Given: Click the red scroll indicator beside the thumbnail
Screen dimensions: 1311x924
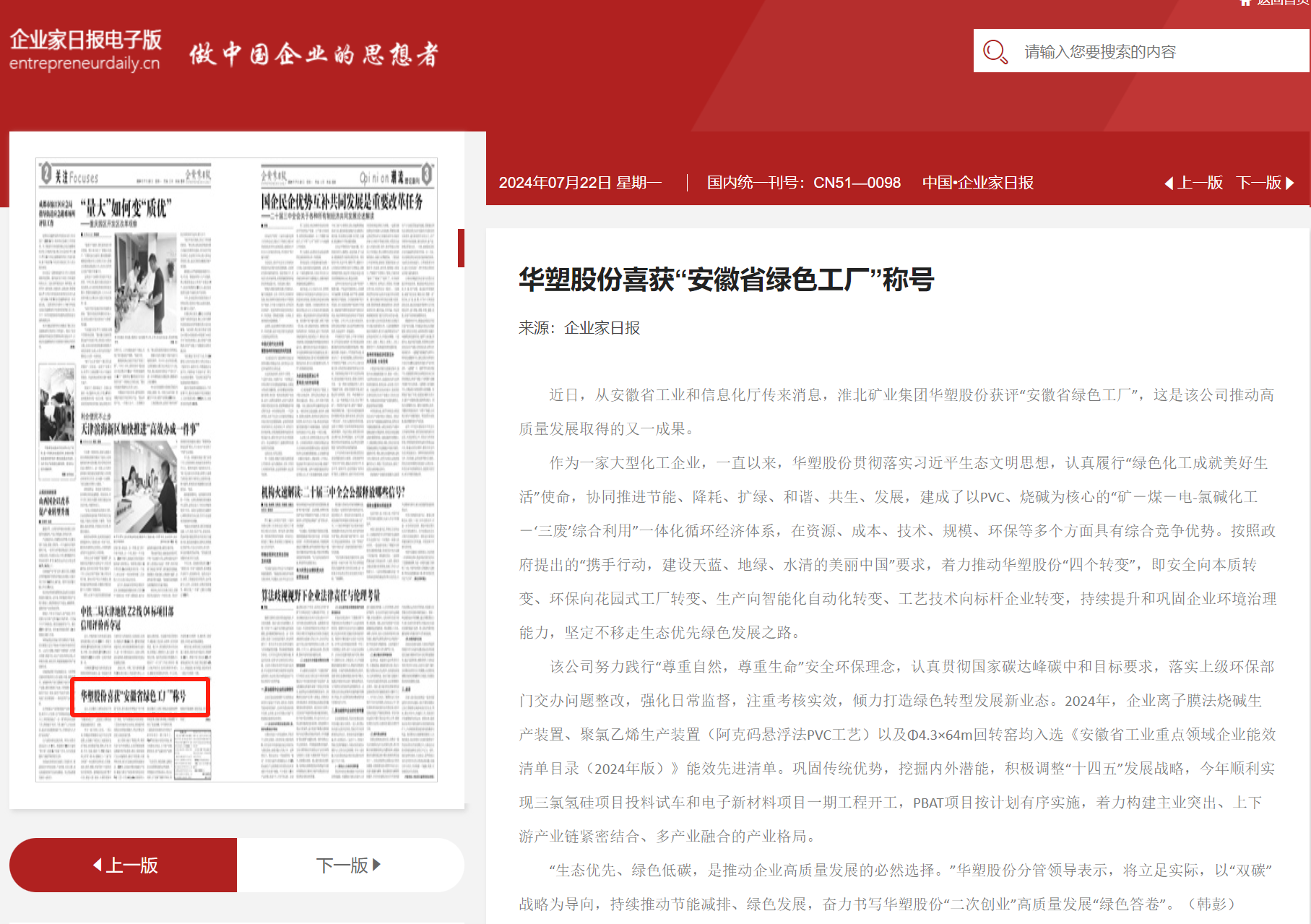Looking at the screenshot, I should pos(461,248).
